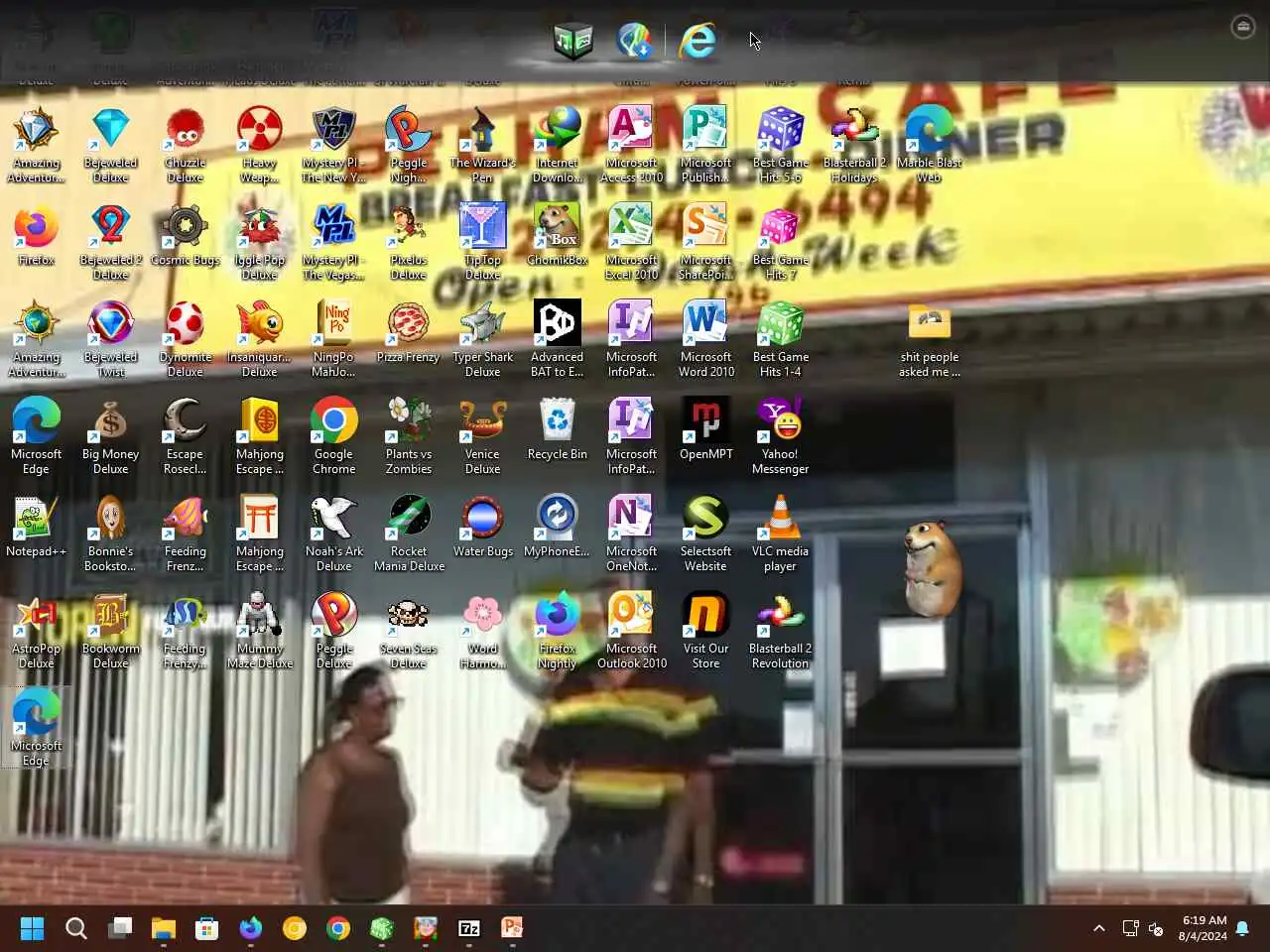
Task: Open taskbar Search
Action: coord(76,928)
